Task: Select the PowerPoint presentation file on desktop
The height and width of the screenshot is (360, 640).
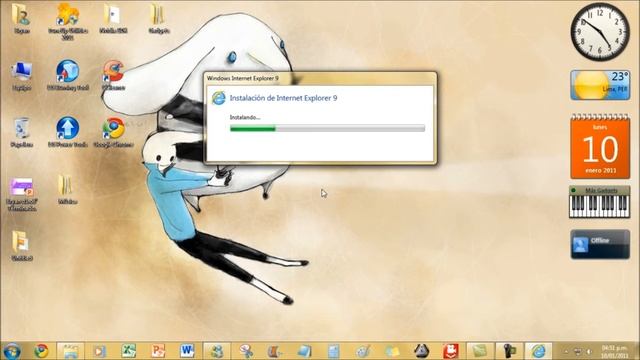Action: 22,193
